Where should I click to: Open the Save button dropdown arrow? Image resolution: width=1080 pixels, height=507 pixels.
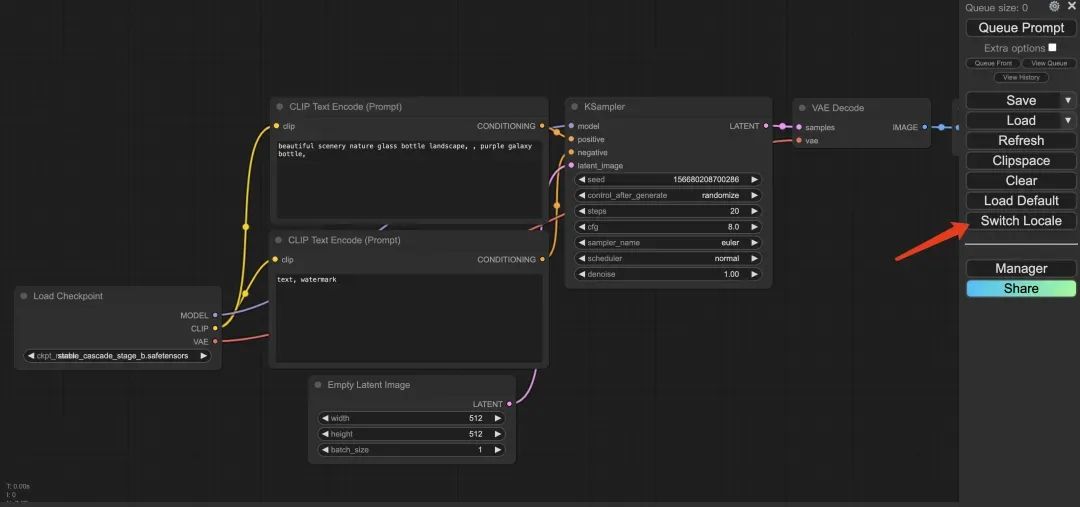[1068, 100]
